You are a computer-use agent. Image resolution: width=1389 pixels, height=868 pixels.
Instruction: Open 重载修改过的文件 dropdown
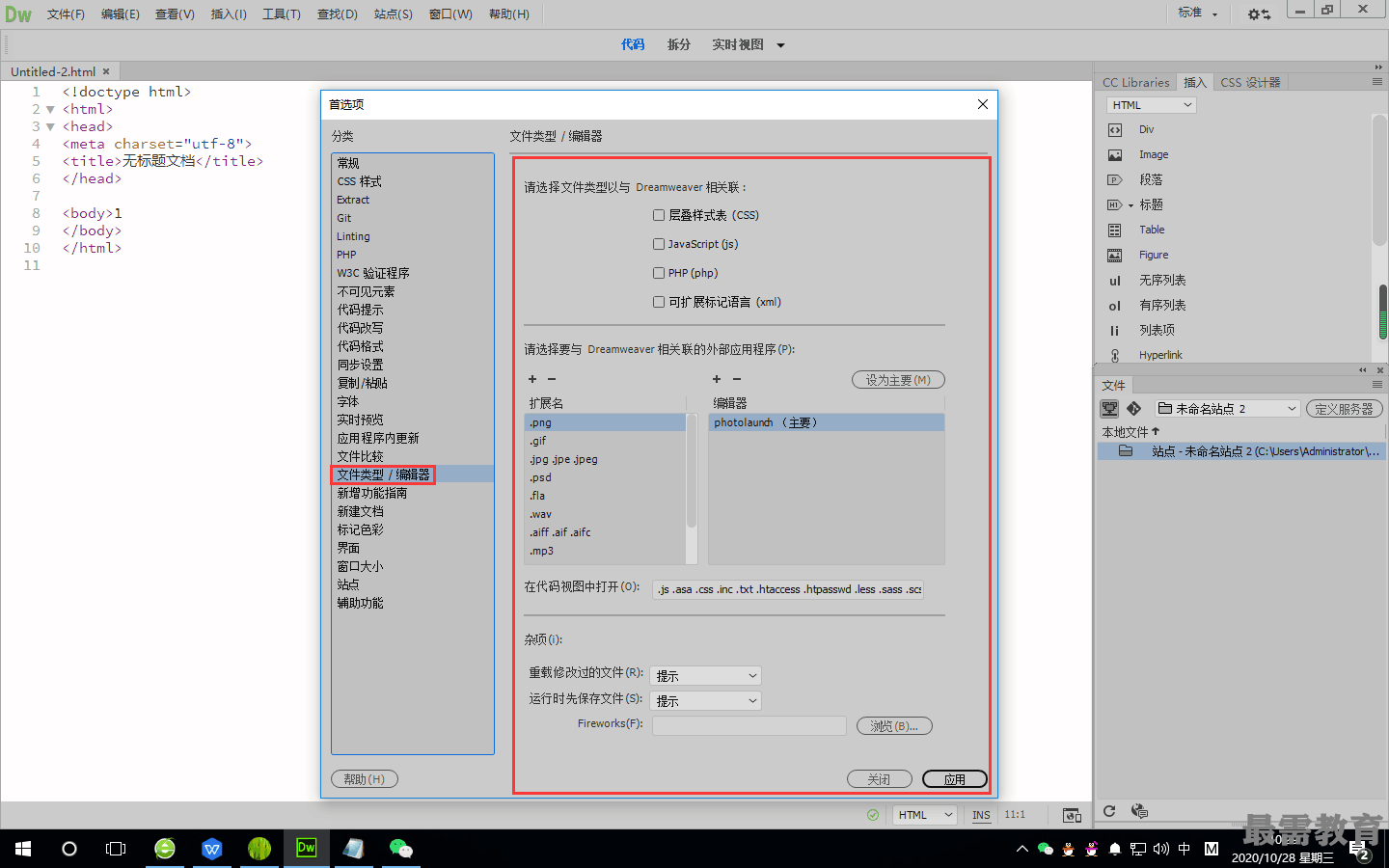point(706,676)
